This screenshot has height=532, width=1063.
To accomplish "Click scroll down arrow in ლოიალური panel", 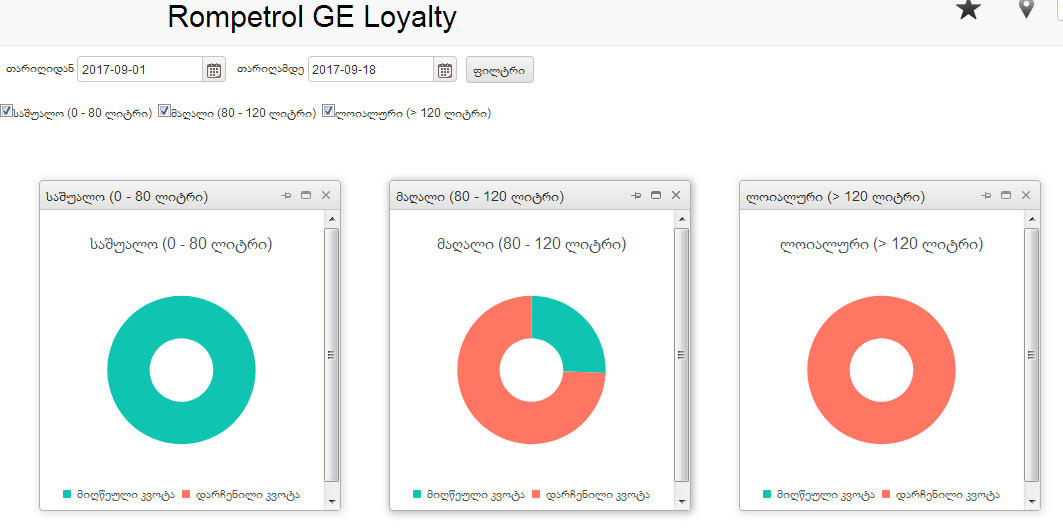I will 1032,502.
